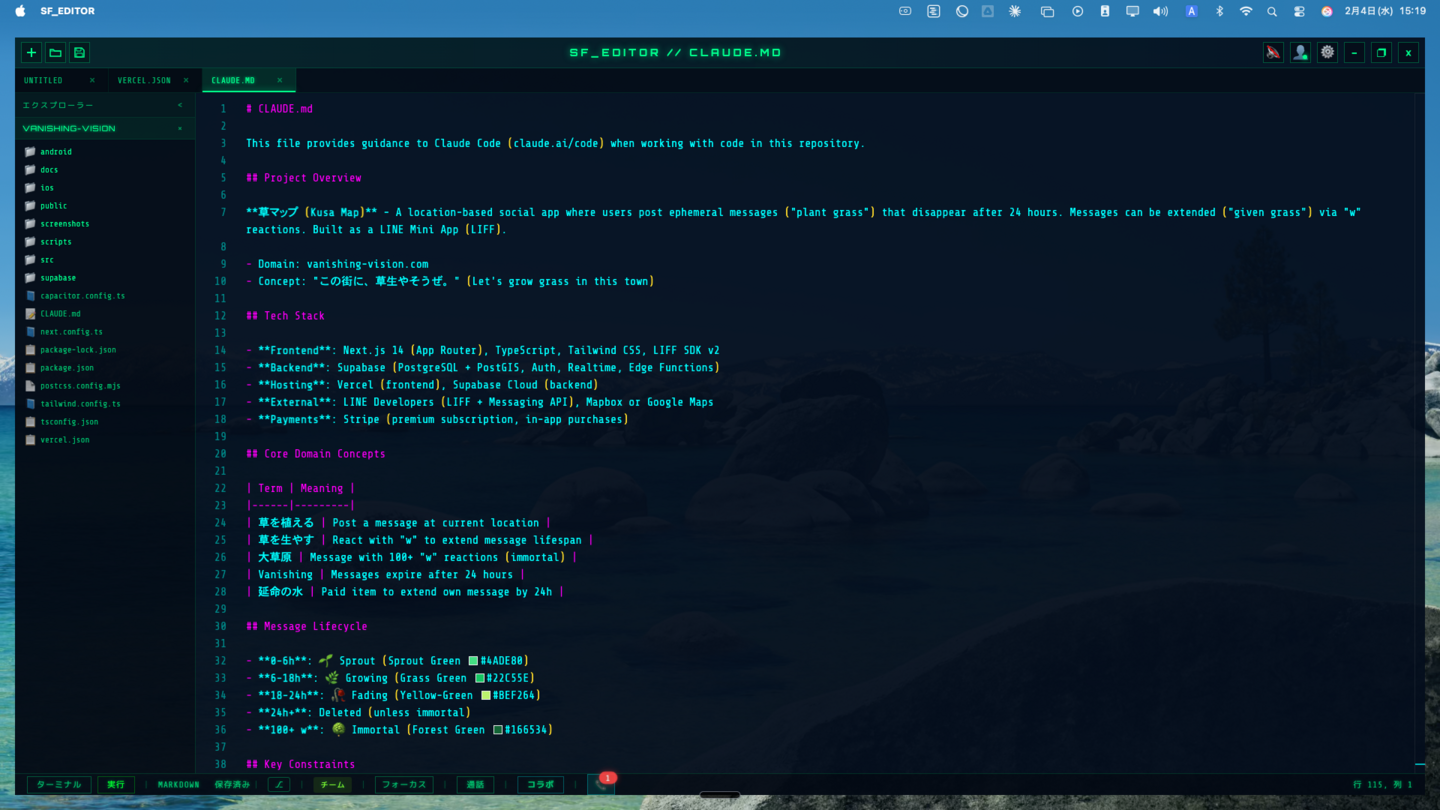Viewport: 1440px width, 810px height.
Task: Click the コラボ button
Action: pyautogui.click(x=540, y=785)
